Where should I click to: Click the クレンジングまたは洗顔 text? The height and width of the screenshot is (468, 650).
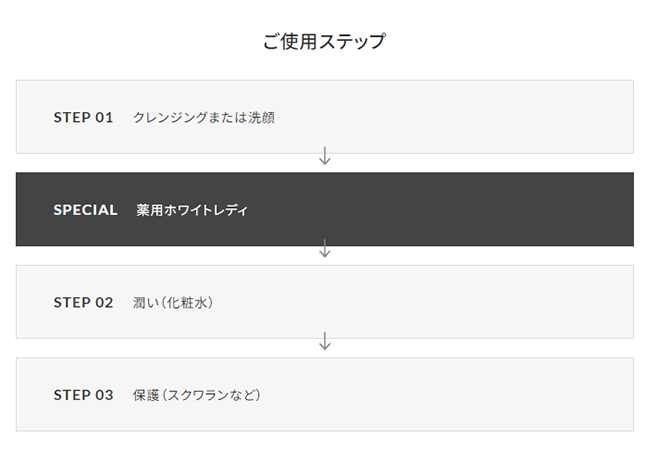(x=204, y=117)
